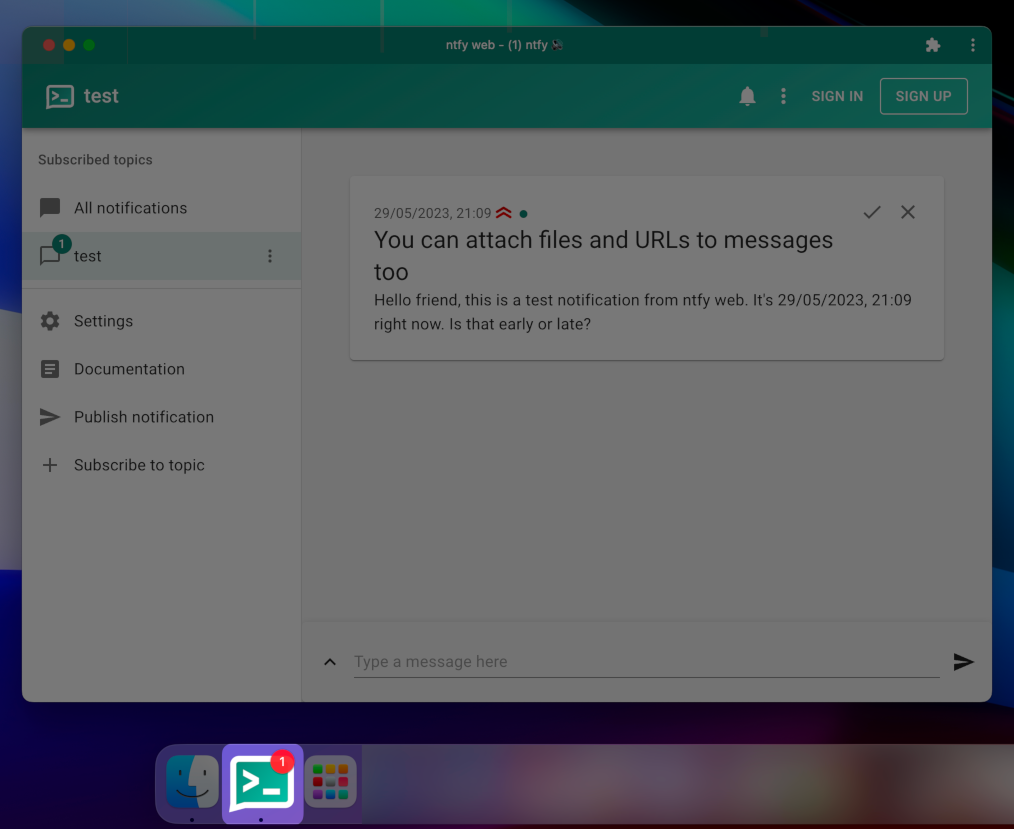Open the test topic options menu

pyautogui.click(x=270, y=256)
